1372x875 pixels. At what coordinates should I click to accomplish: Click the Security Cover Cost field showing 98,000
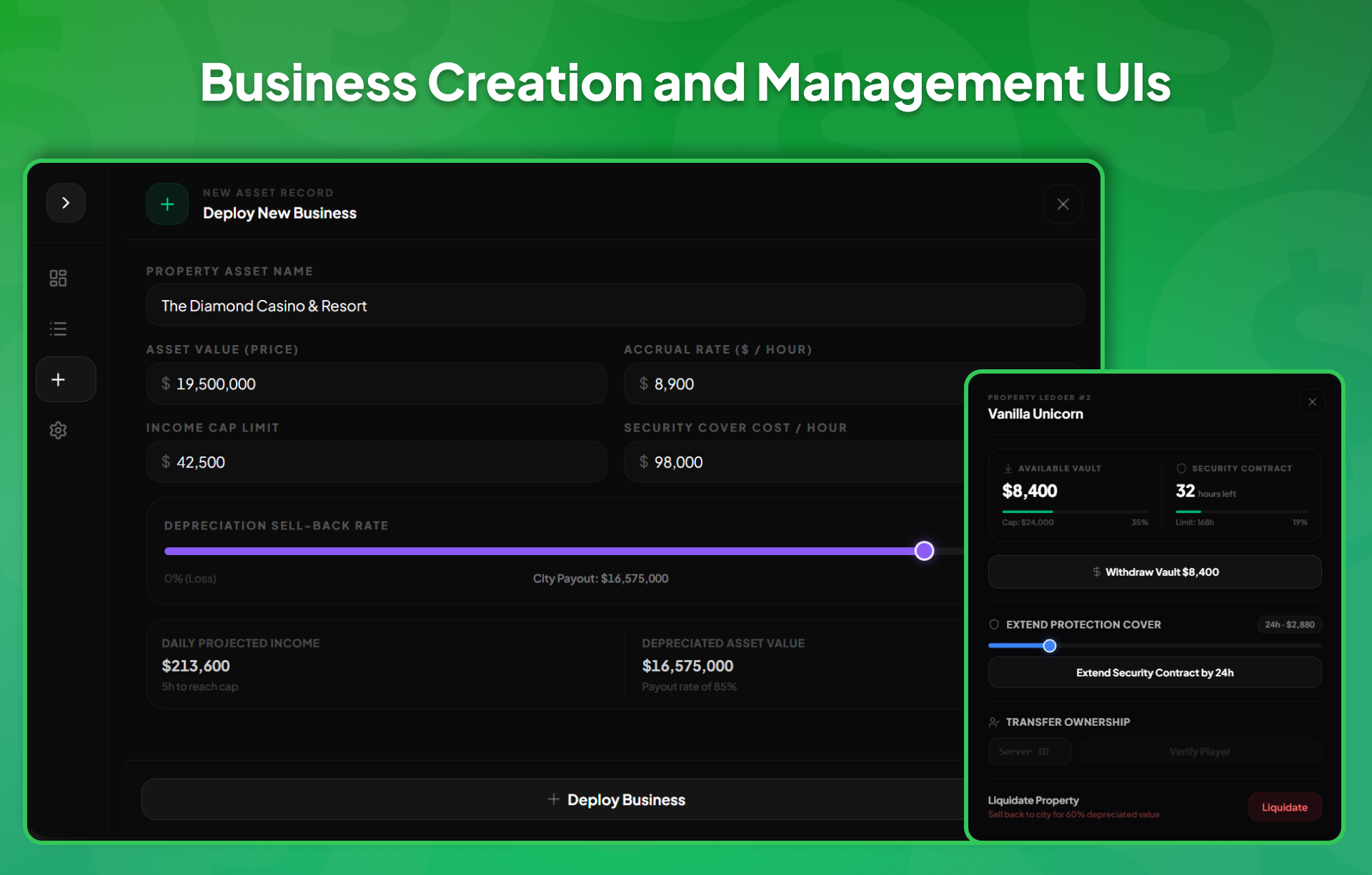[x=795, y=462]
